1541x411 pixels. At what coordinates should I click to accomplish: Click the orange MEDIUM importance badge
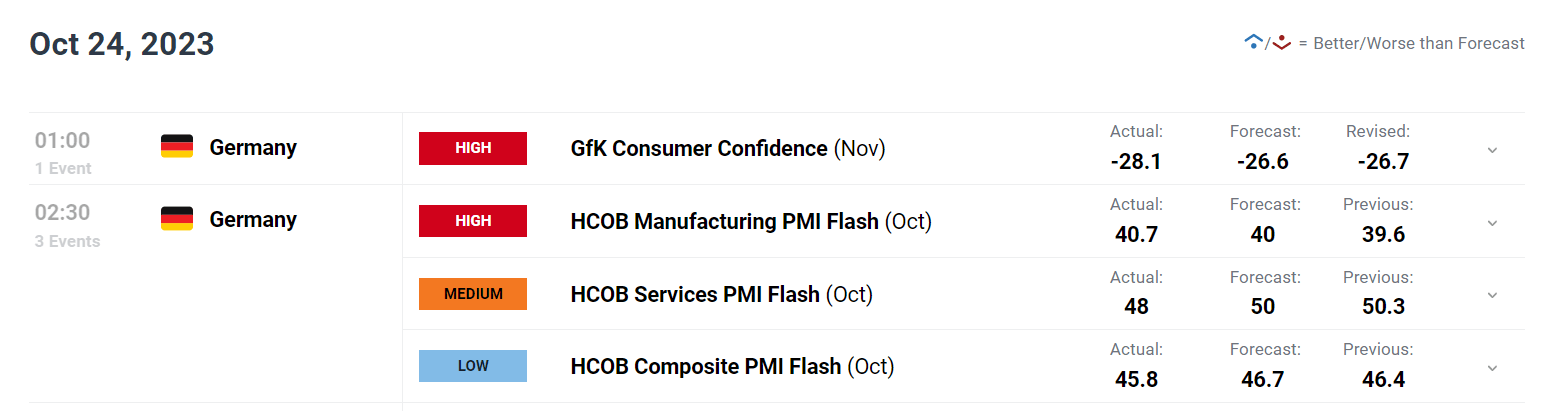(473, 294)
